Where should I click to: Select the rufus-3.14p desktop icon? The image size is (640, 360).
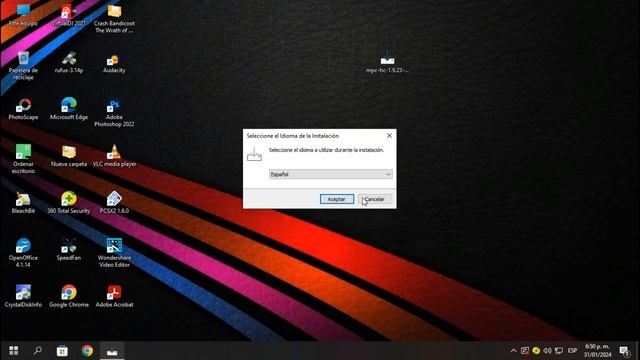(x=69, y=62)
